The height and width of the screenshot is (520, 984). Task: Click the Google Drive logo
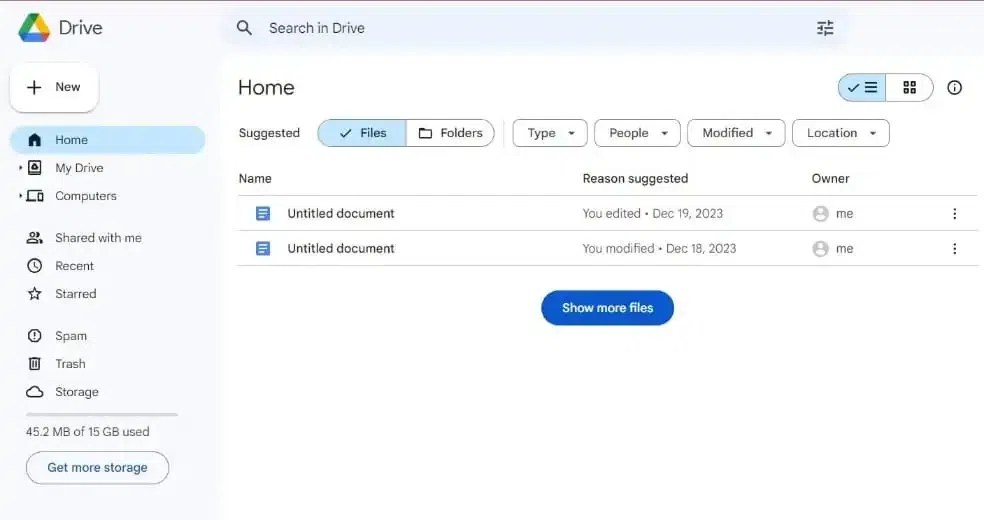[35, 28]
